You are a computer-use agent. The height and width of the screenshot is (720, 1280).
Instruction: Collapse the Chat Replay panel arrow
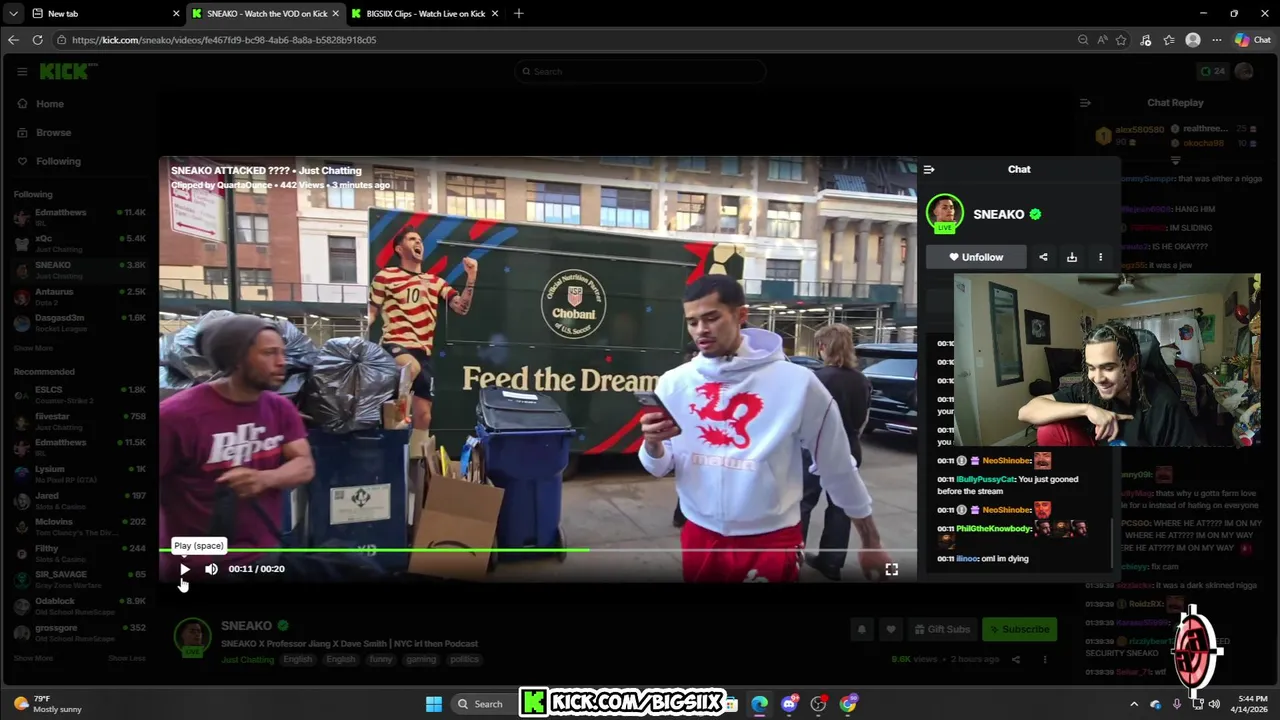(x=1085, y=103)
